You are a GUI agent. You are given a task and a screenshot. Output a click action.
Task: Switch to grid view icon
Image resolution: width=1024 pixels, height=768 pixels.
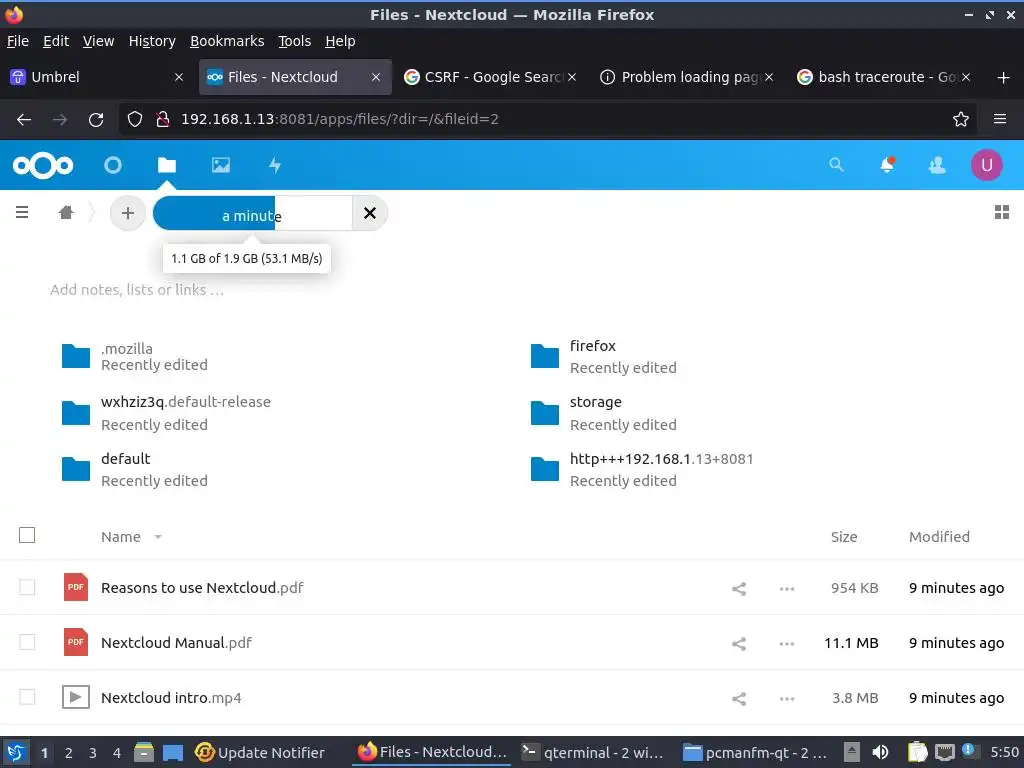tap(1001, 212)
